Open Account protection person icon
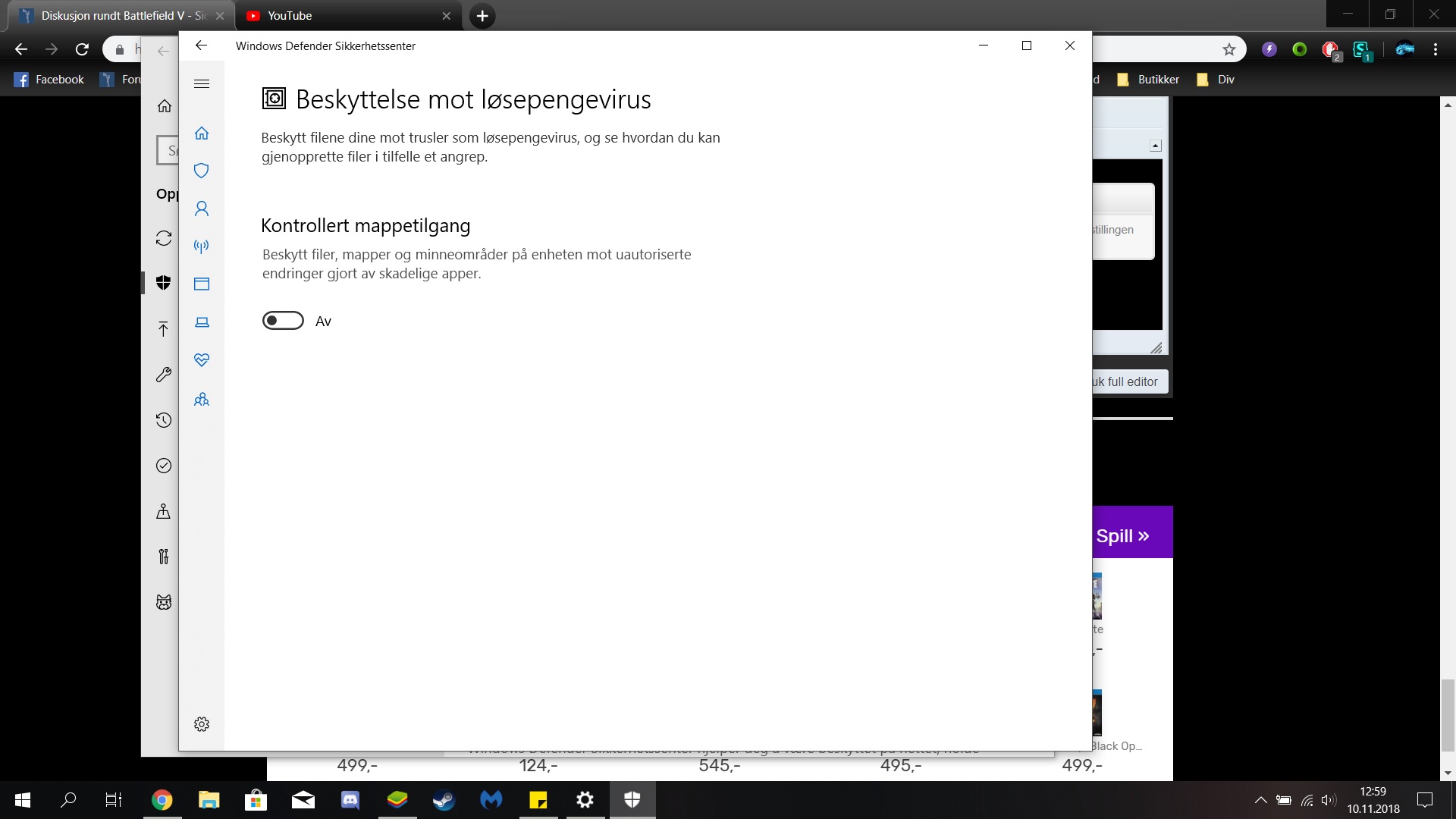The width and height of the screenshot is (1456, 819). [202, 209]
